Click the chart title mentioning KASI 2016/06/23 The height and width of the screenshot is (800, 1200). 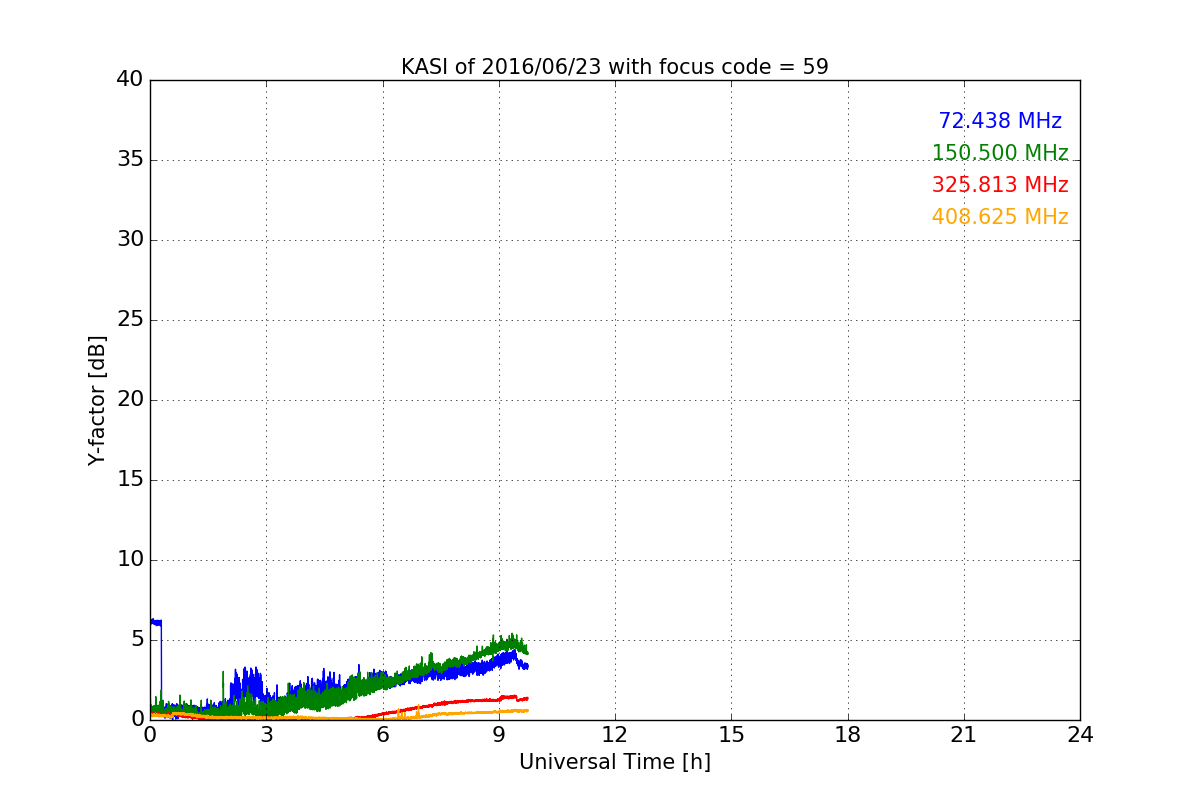pos(615,67)
